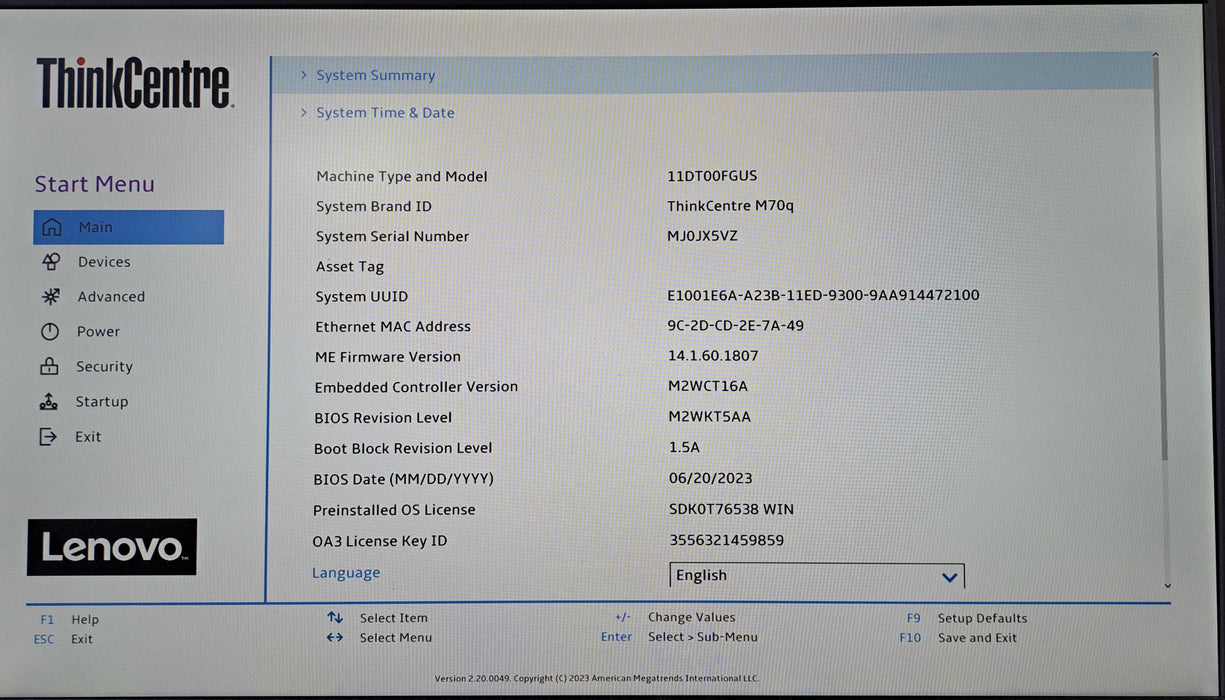Click the System UUID value
This screenshot has height=700, width=1225.
coord(824,296)
